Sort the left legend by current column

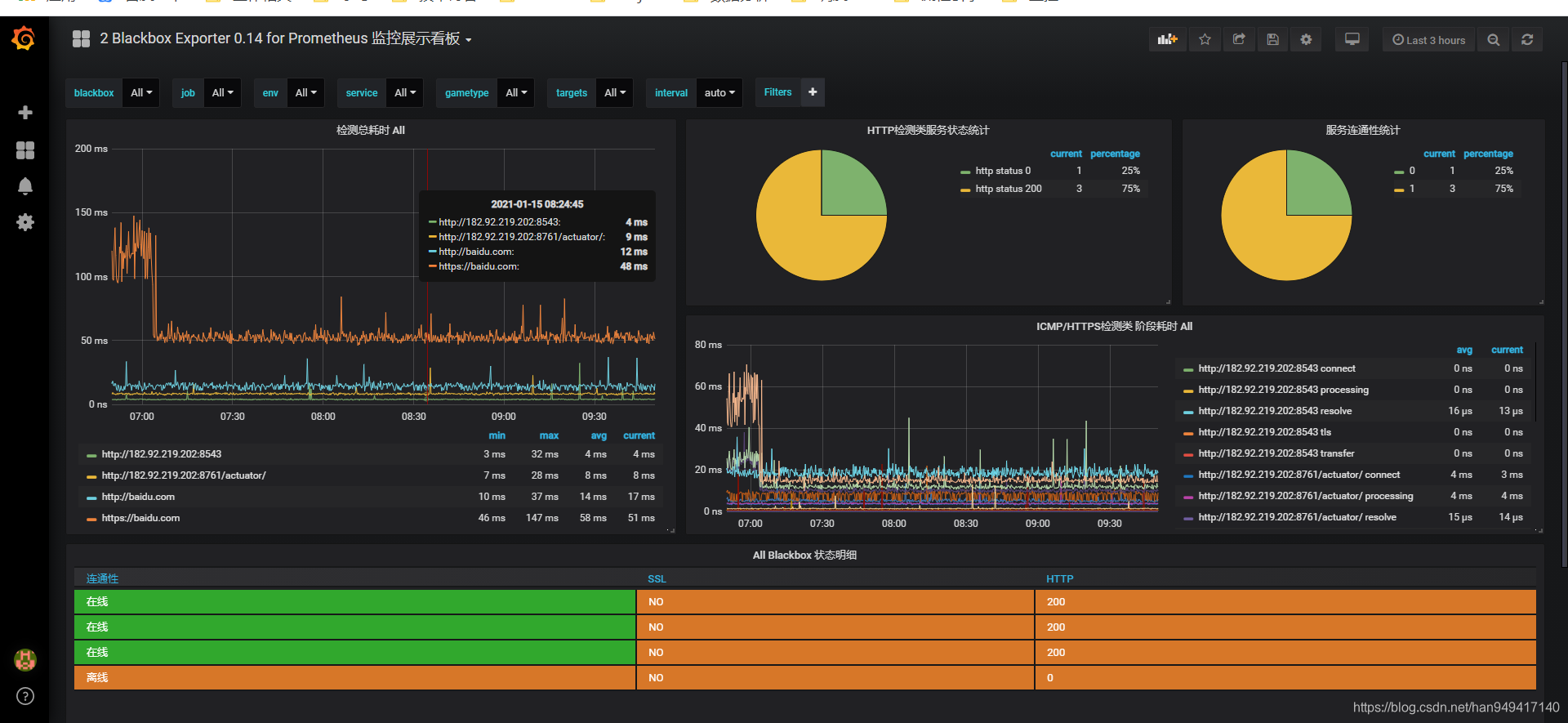pos(639,435)
